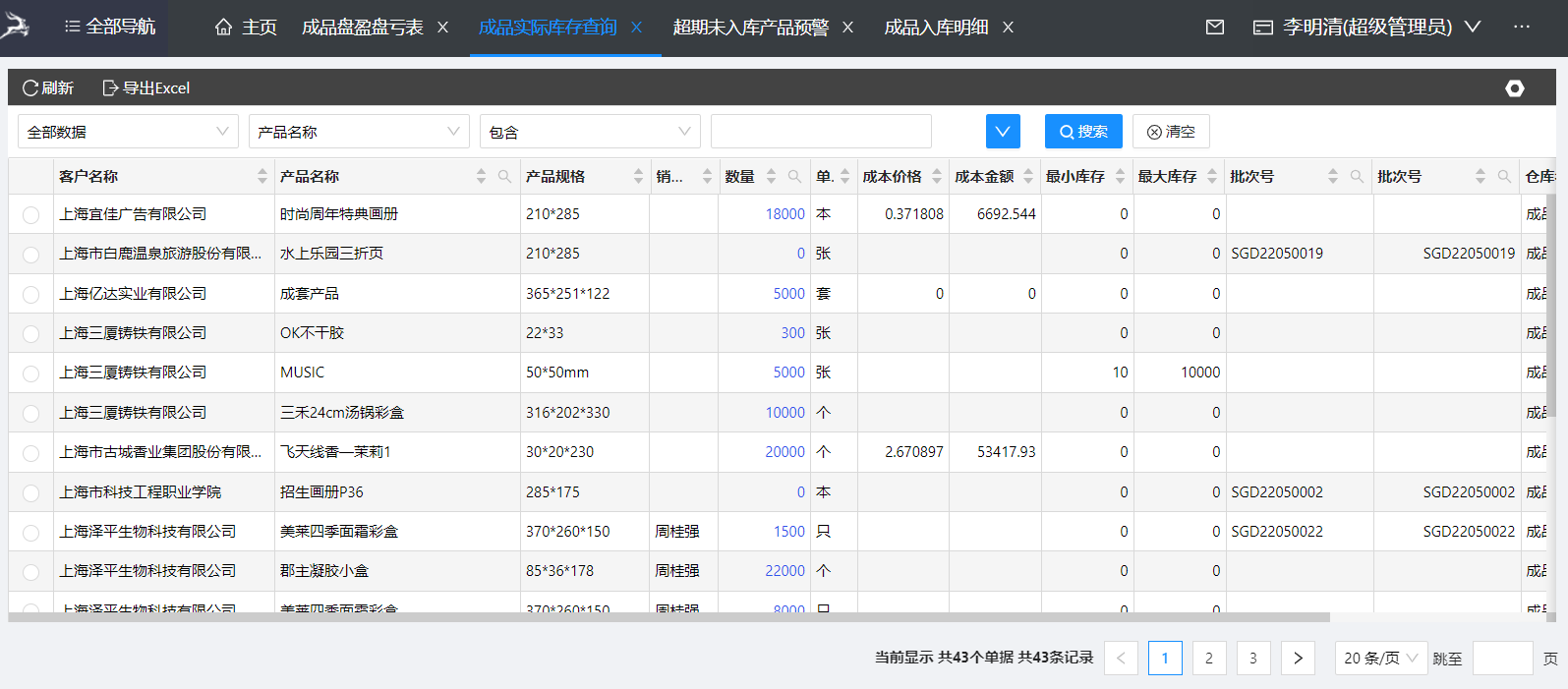The width and height of the screenshot is (1568, 689).
Task: Close the 成品盘盈盘亏表 tab
Action: (443, 28)
